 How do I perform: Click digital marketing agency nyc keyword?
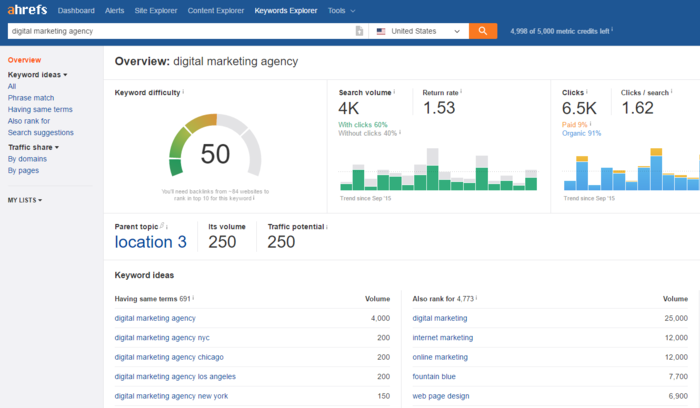[162, 337]
